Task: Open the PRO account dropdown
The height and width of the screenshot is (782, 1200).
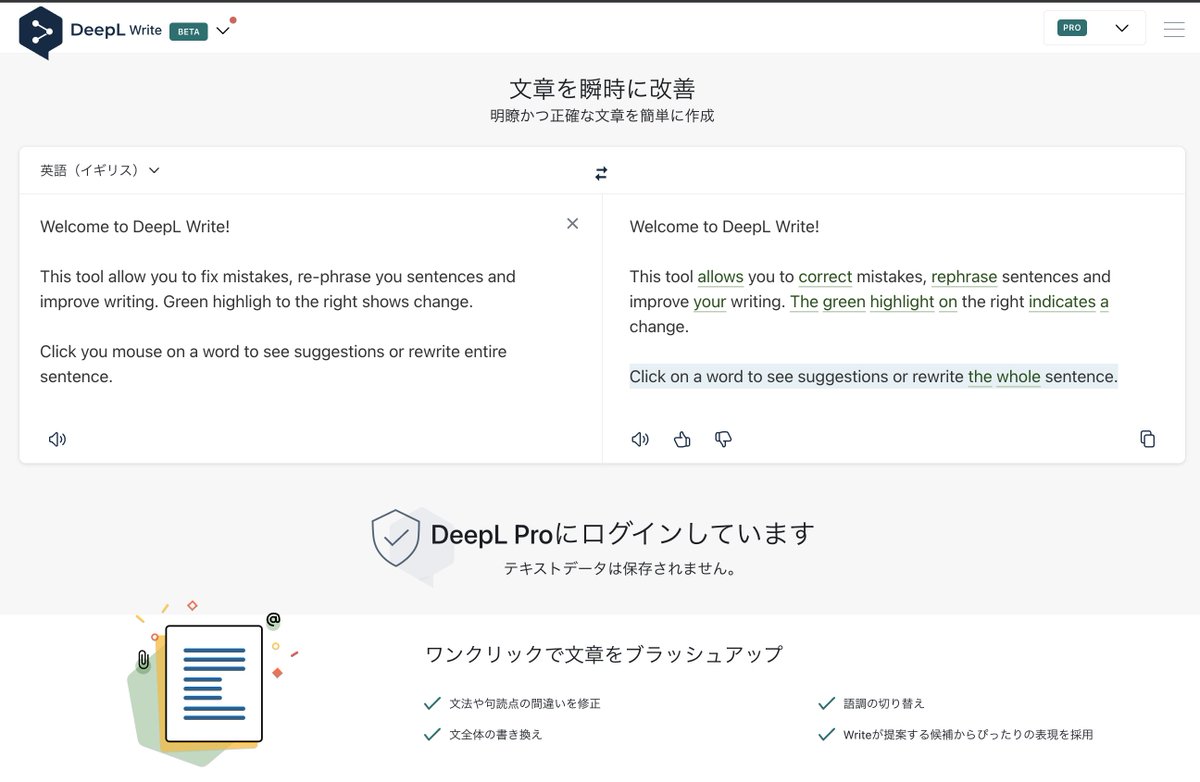Action: (x=1094, y=28)
